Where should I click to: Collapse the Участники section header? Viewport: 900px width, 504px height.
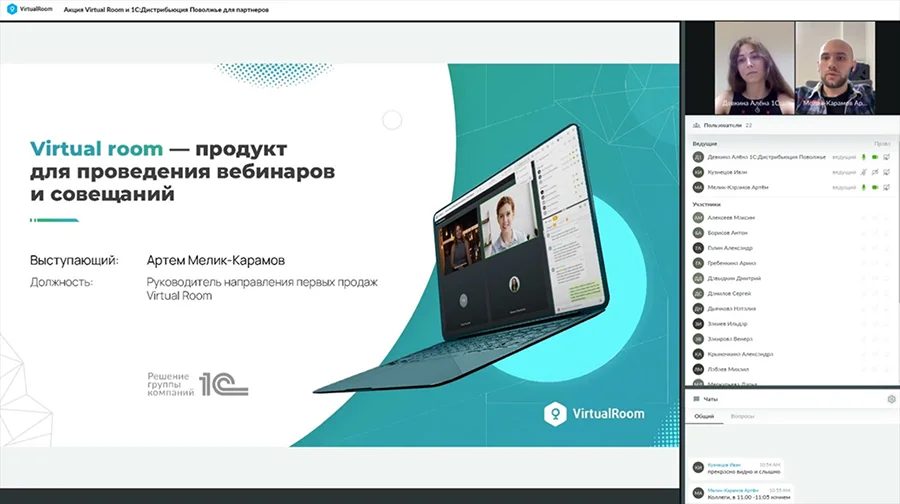[x=706, y=204]
